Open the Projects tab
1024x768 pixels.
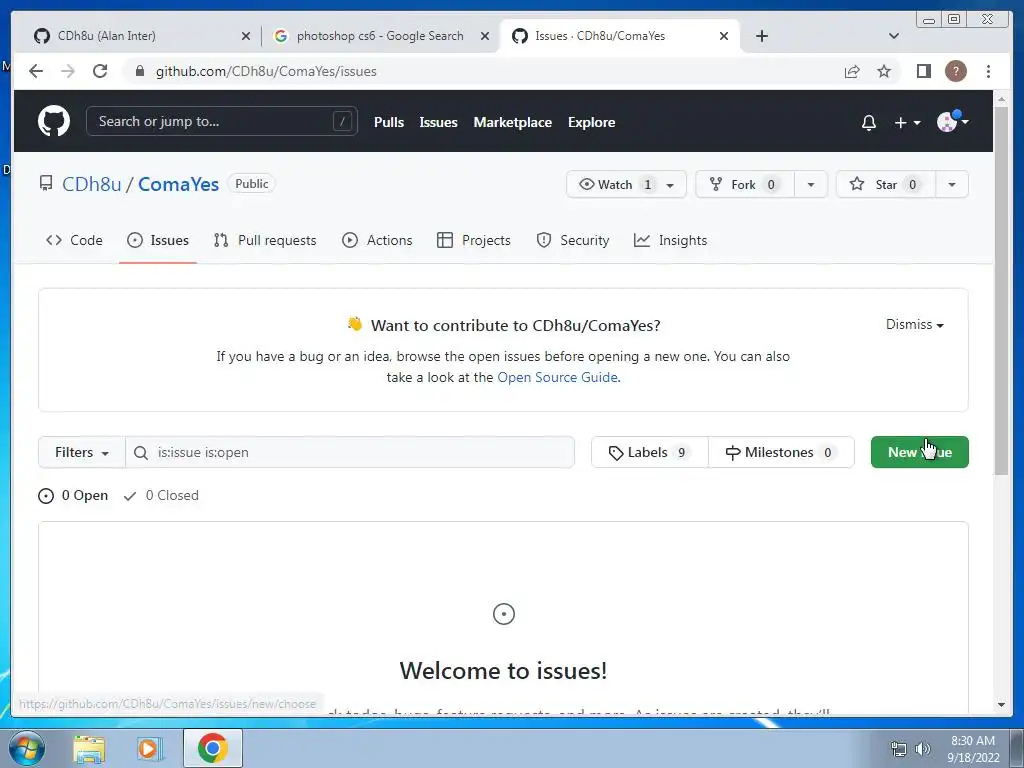click(473, 240)
